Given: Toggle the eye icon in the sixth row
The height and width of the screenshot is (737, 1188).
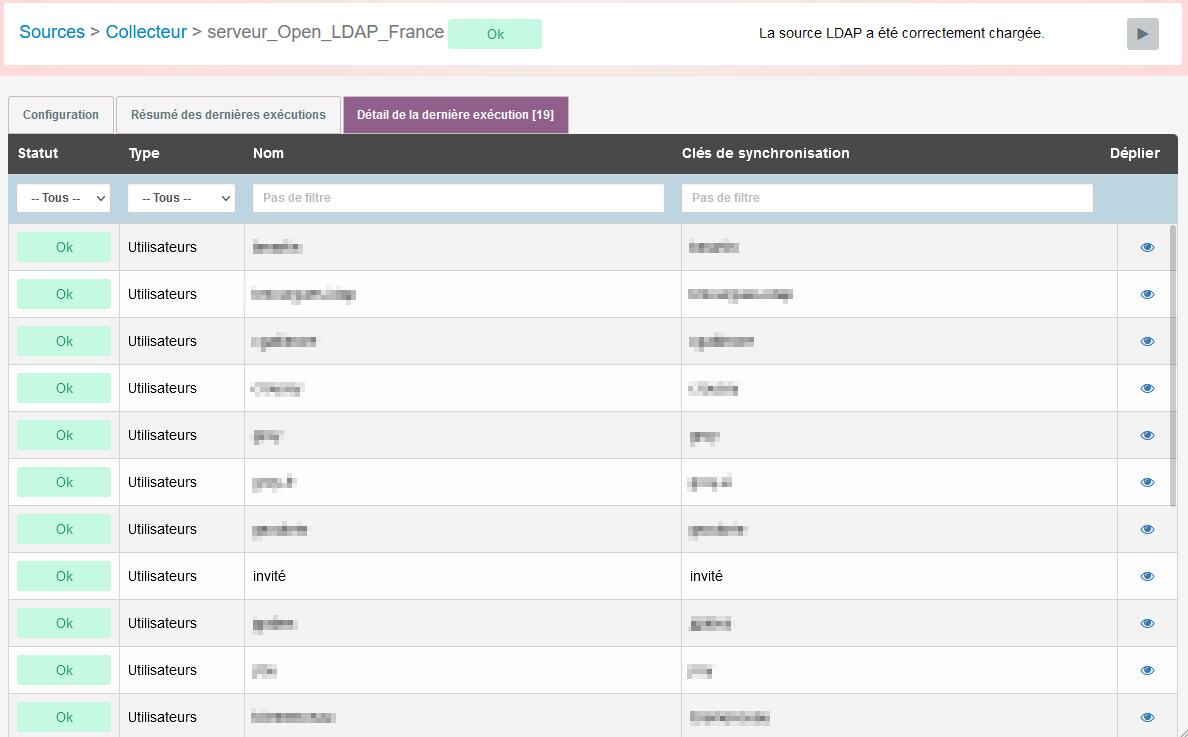Looking at the screenshot, I should coord(1147,482).
